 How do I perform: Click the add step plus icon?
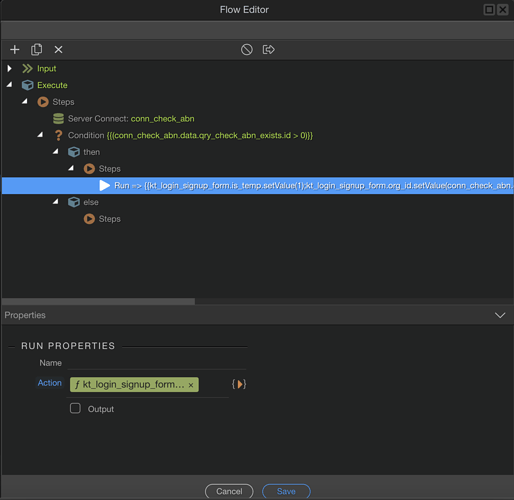(15, 50)
